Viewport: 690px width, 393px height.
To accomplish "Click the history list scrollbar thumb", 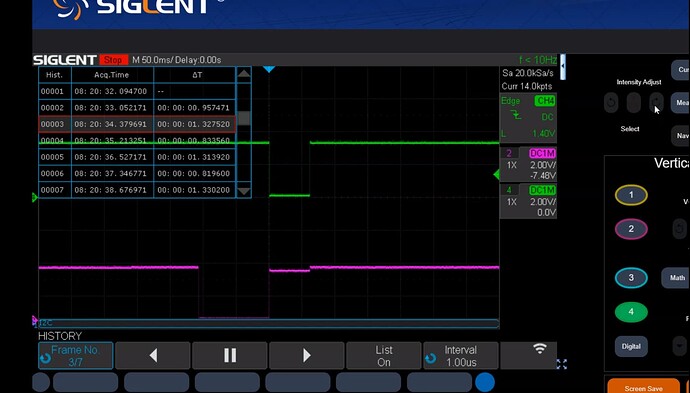I will click(x=244, y=118).
